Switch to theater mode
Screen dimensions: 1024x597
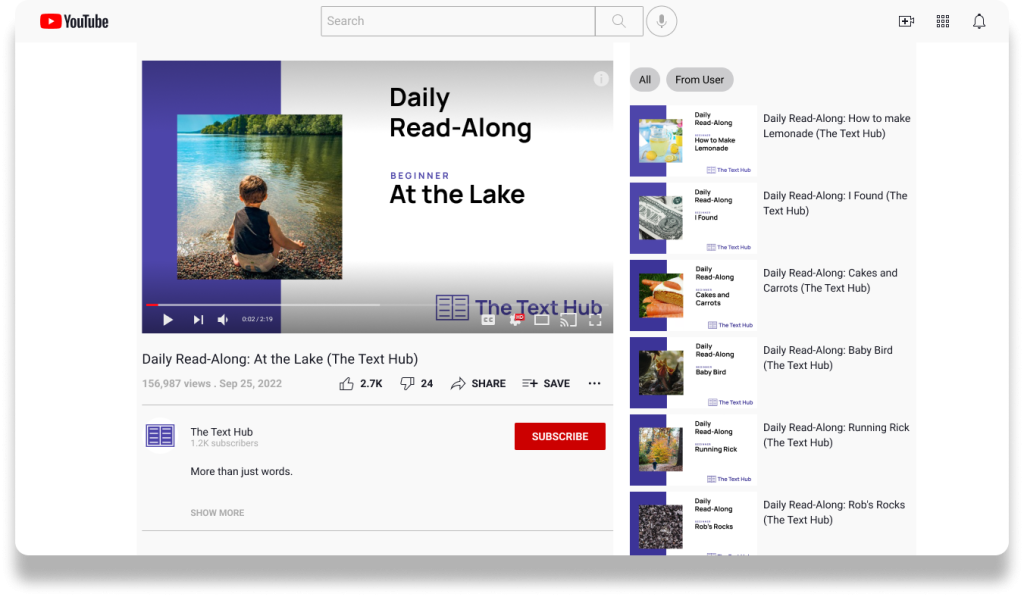[541, 320]
